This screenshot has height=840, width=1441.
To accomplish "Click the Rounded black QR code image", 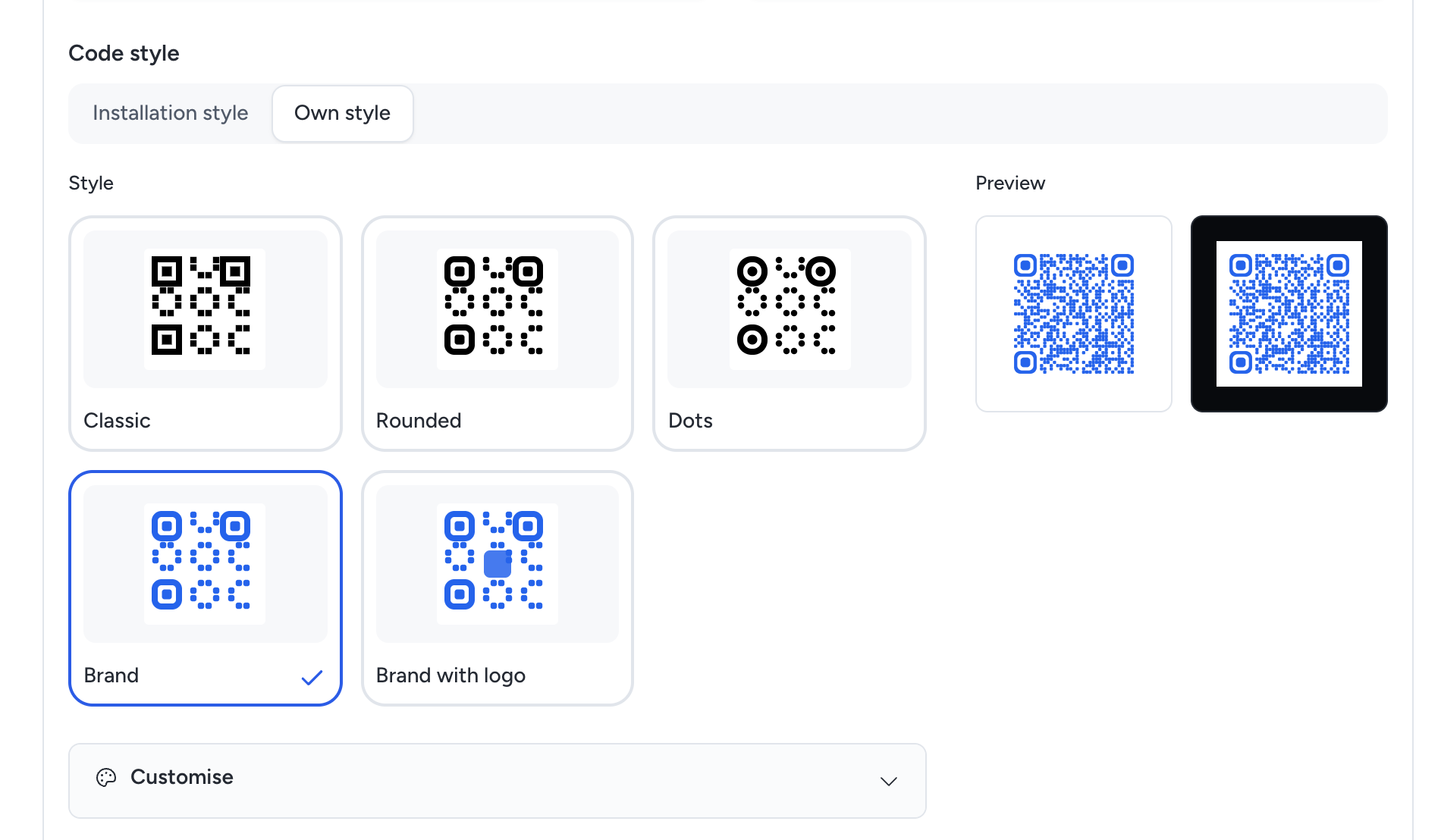I will [x=498, y=309].
